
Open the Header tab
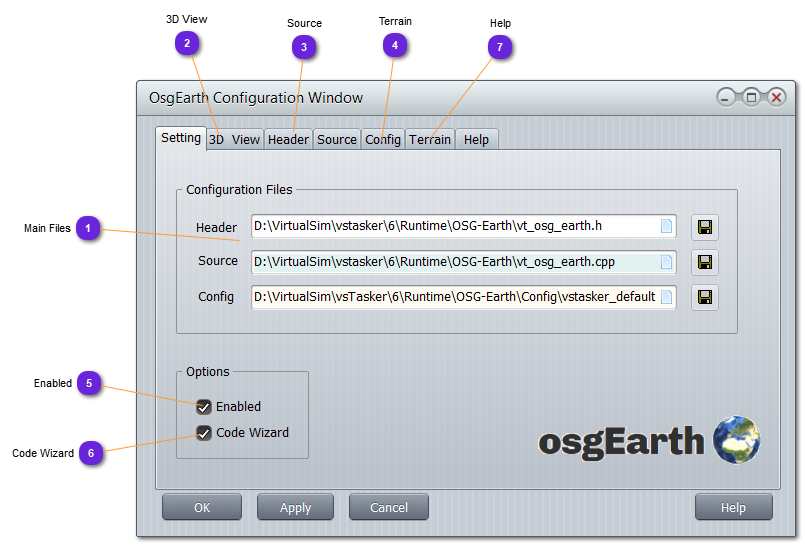pyautogui.click(x=288, y=140)
